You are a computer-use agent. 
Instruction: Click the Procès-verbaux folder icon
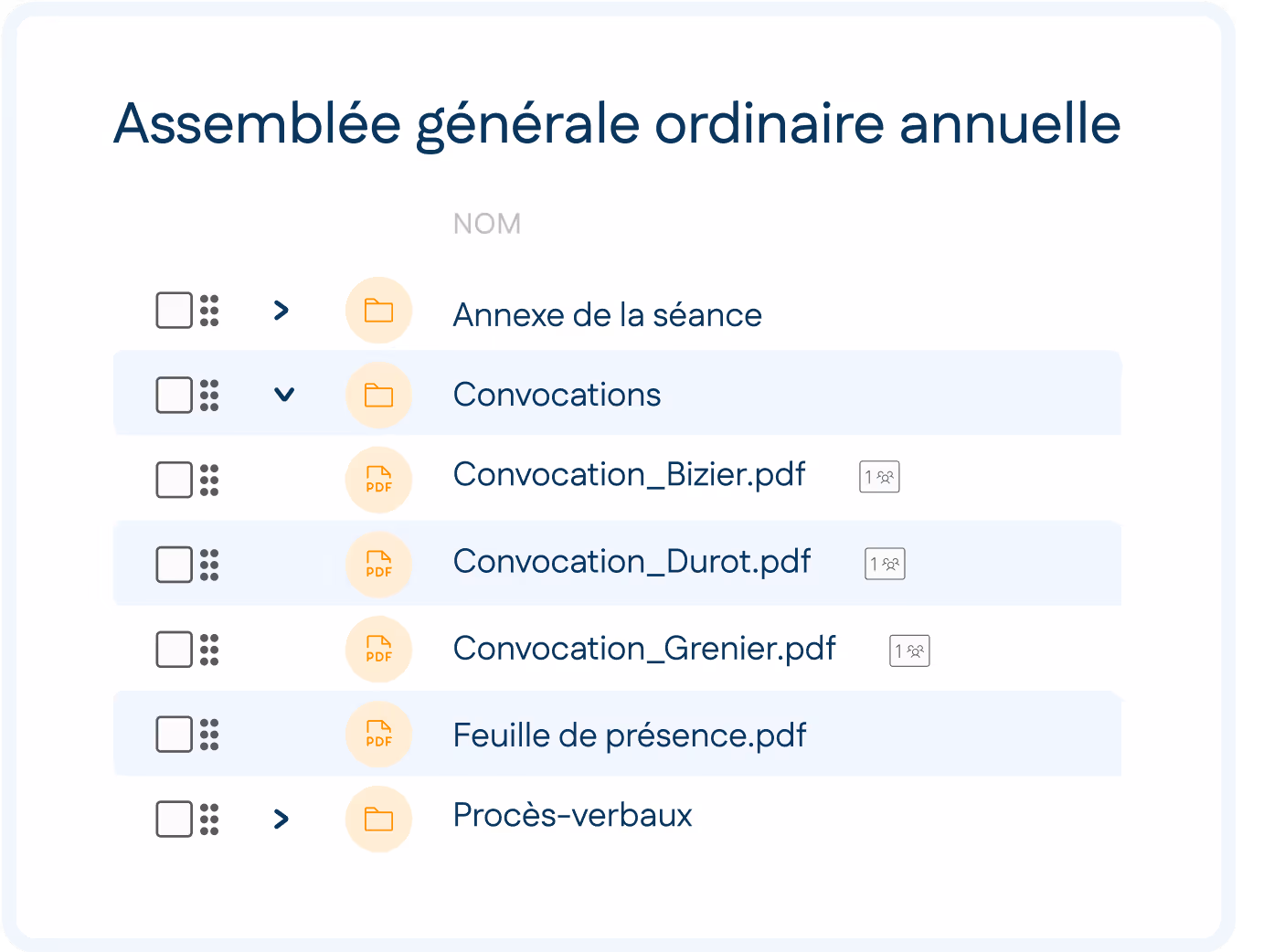pyautogui.click(x=378, y=820)
